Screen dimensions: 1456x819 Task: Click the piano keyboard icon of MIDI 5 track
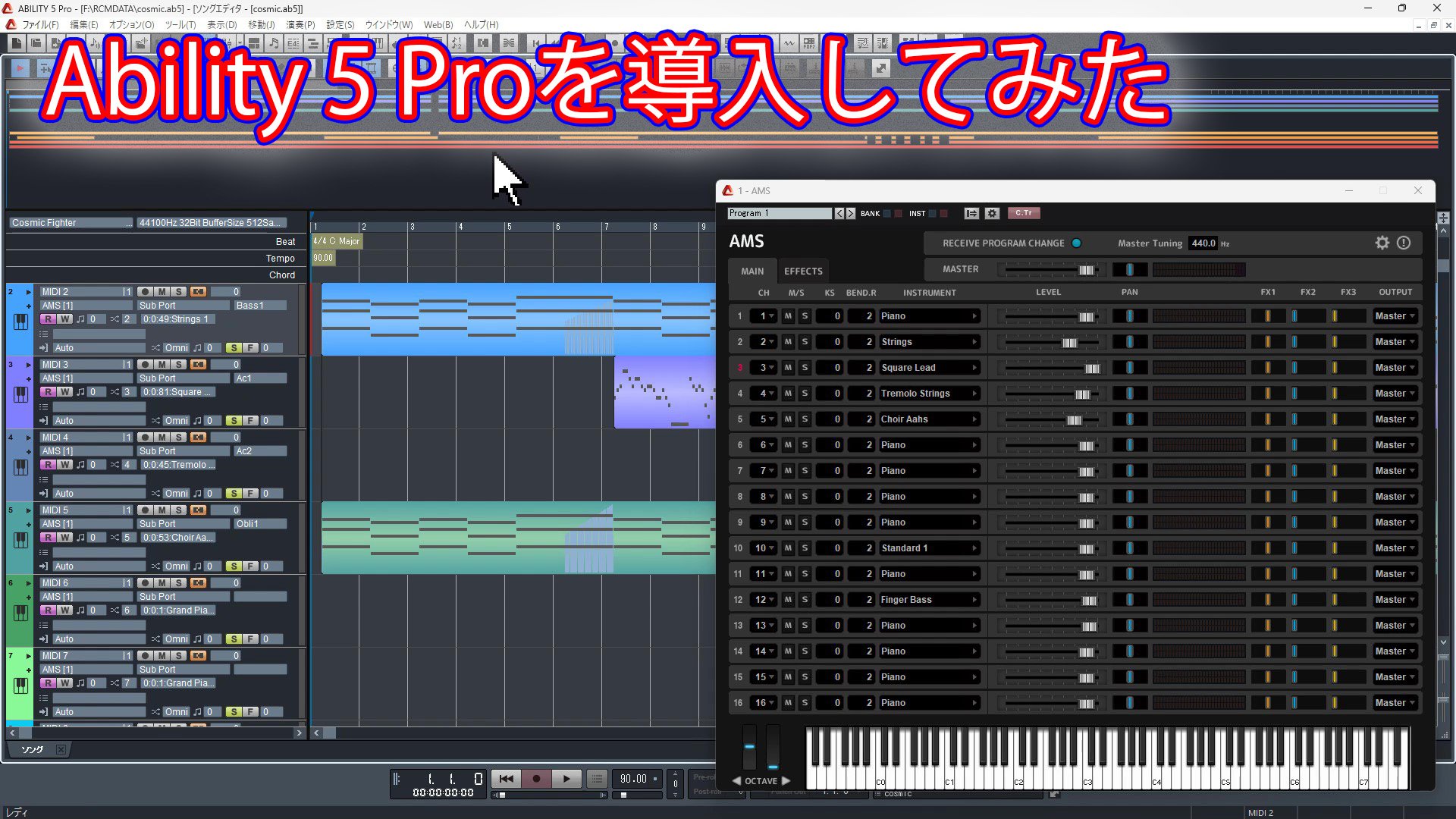click(20, 540)
